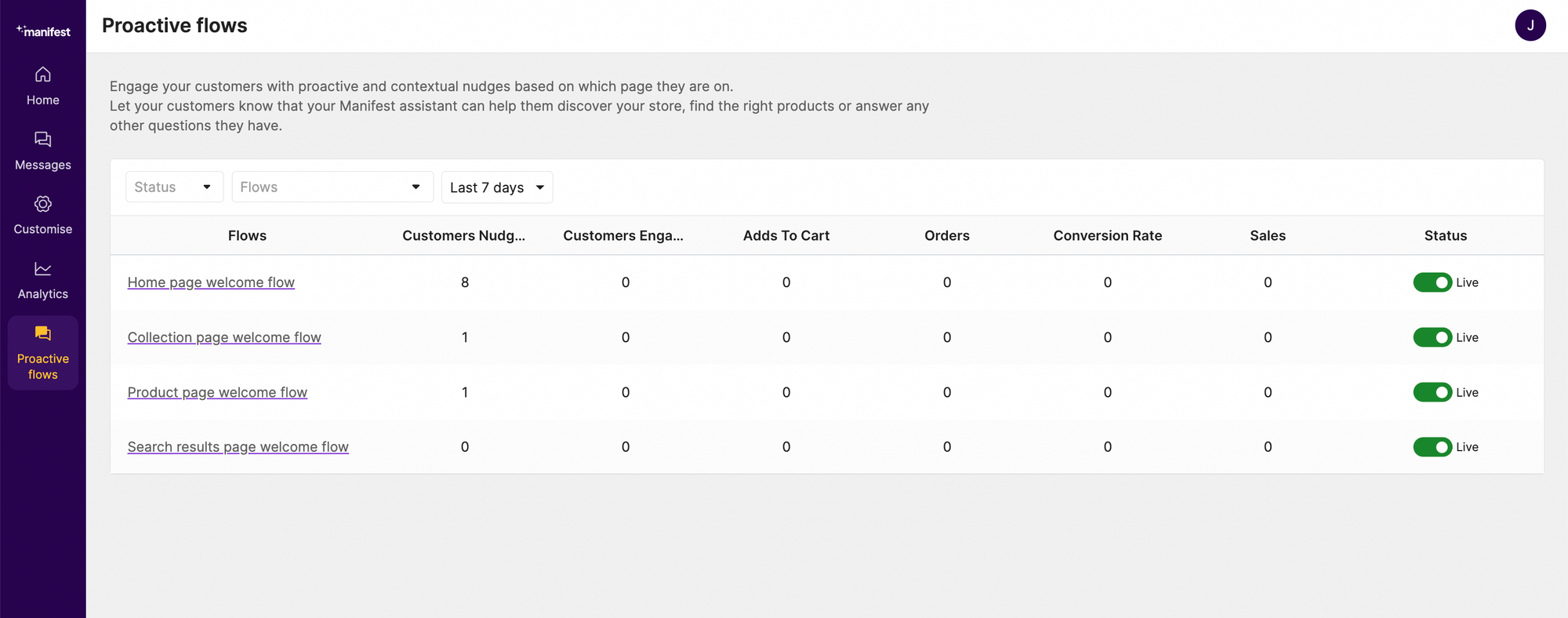Image resolution: width=1568 pixels, height=618 pixels.
Task: Turn off Product page welcome flow switch
Action: [1432, 392]
